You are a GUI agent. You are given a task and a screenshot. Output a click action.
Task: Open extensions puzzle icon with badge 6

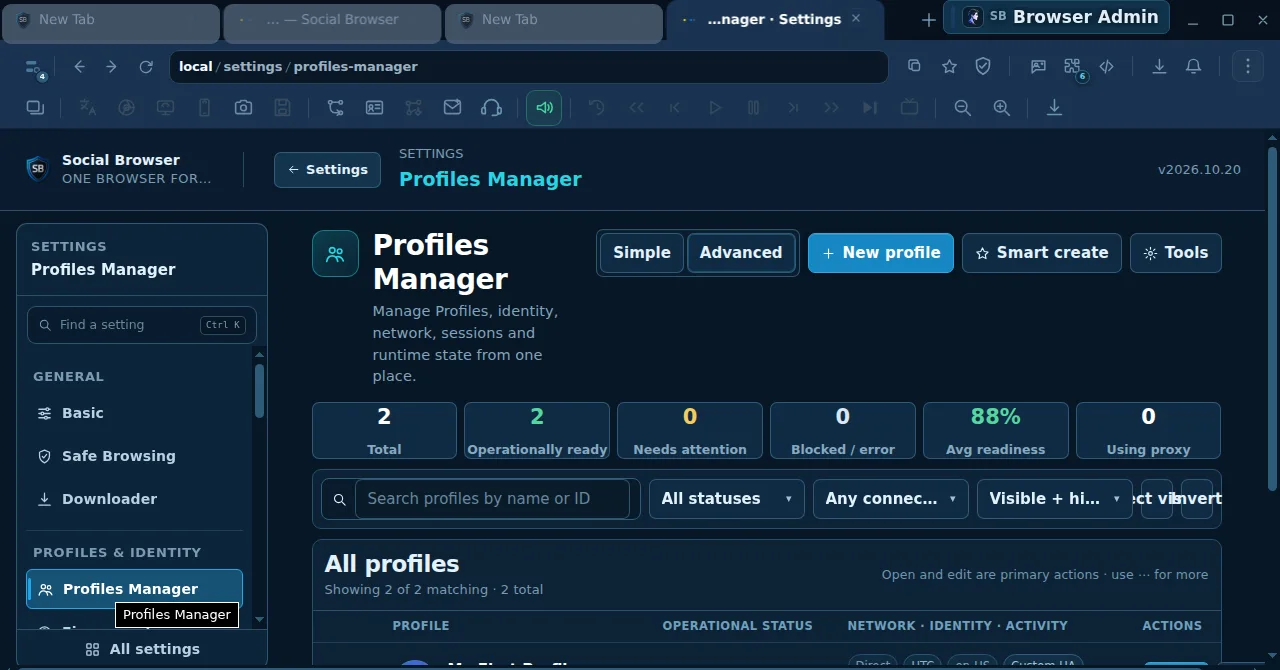pos(1074,67)
